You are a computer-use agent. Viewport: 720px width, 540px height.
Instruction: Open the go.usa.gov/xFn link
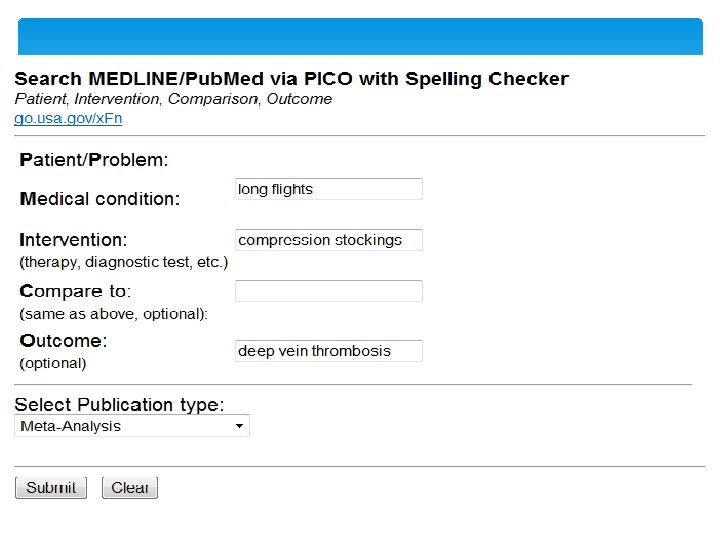68,118
